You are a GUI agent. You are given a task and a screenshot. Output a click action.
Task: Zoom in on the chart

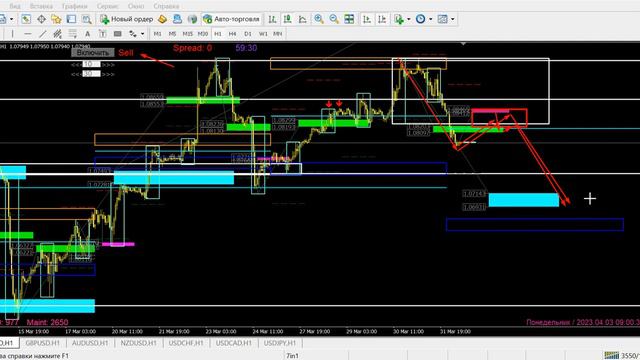coord(319,19)
